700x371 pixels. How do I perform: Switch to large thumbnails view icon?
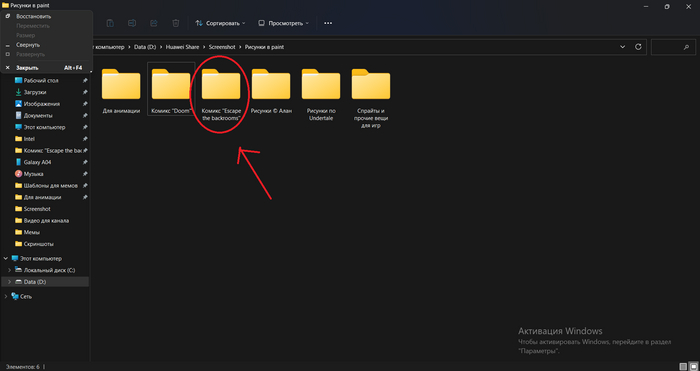click(693, 367)
